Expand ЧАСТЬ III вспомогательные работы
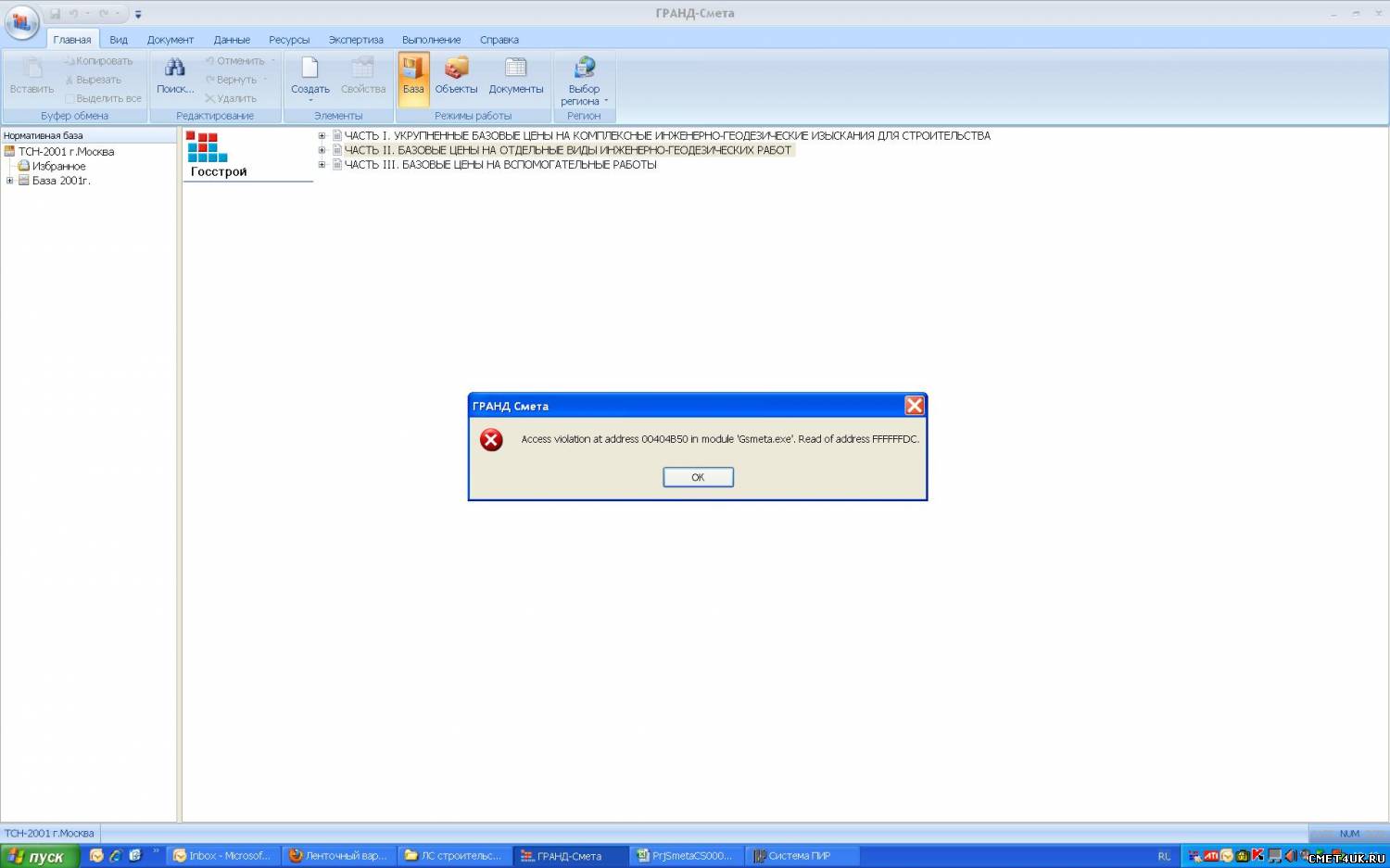 (322, 165)
